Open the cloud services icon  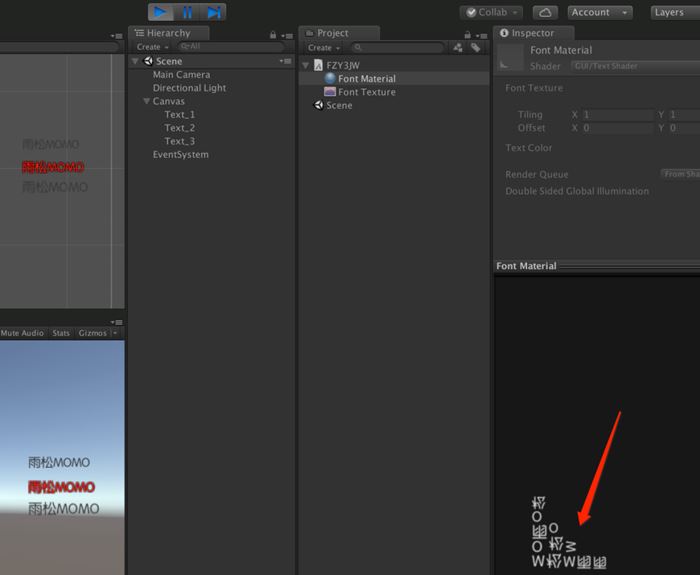(x=545, y=12)
